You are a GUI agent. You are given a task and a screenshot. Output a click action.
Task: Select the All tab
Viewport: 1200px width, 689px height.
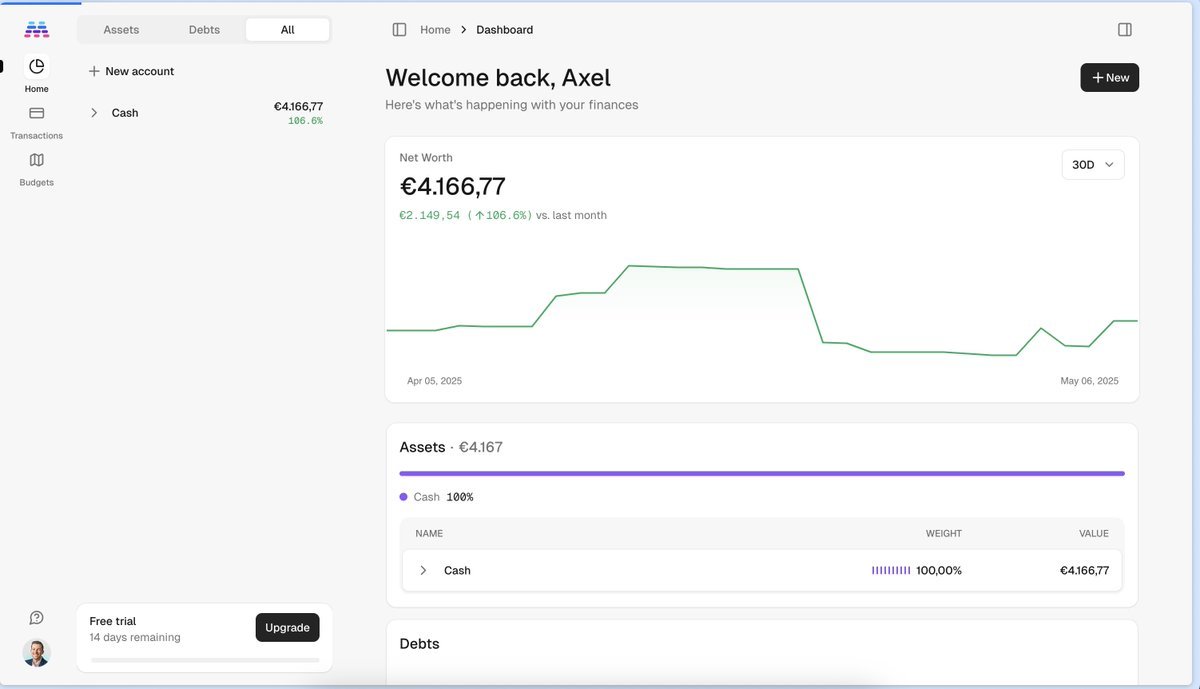(x=287, y=30)
